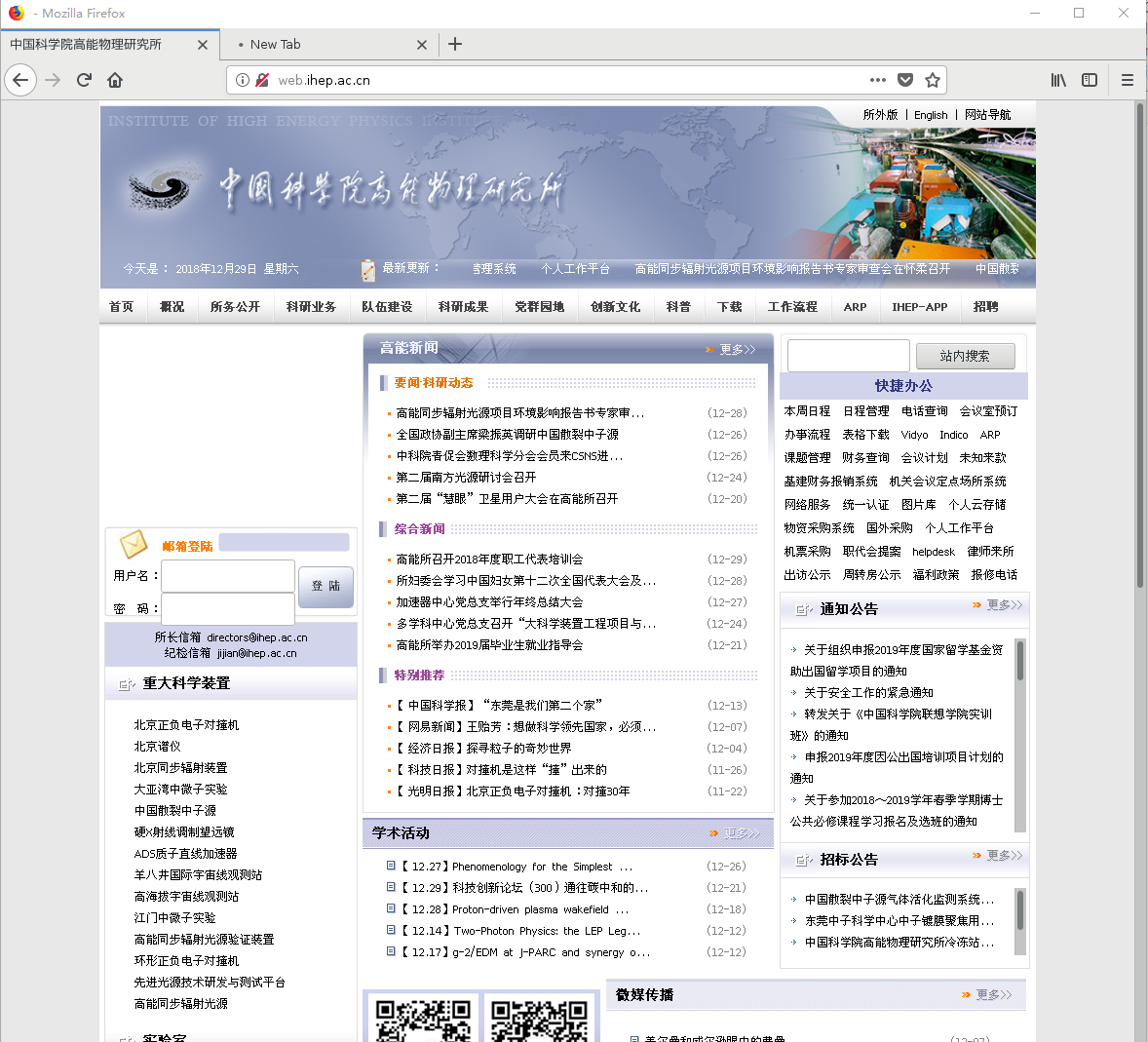1148x1042 pixels.
Task: Open 中国散裂中子源 facility link
Action: (175, 811)
